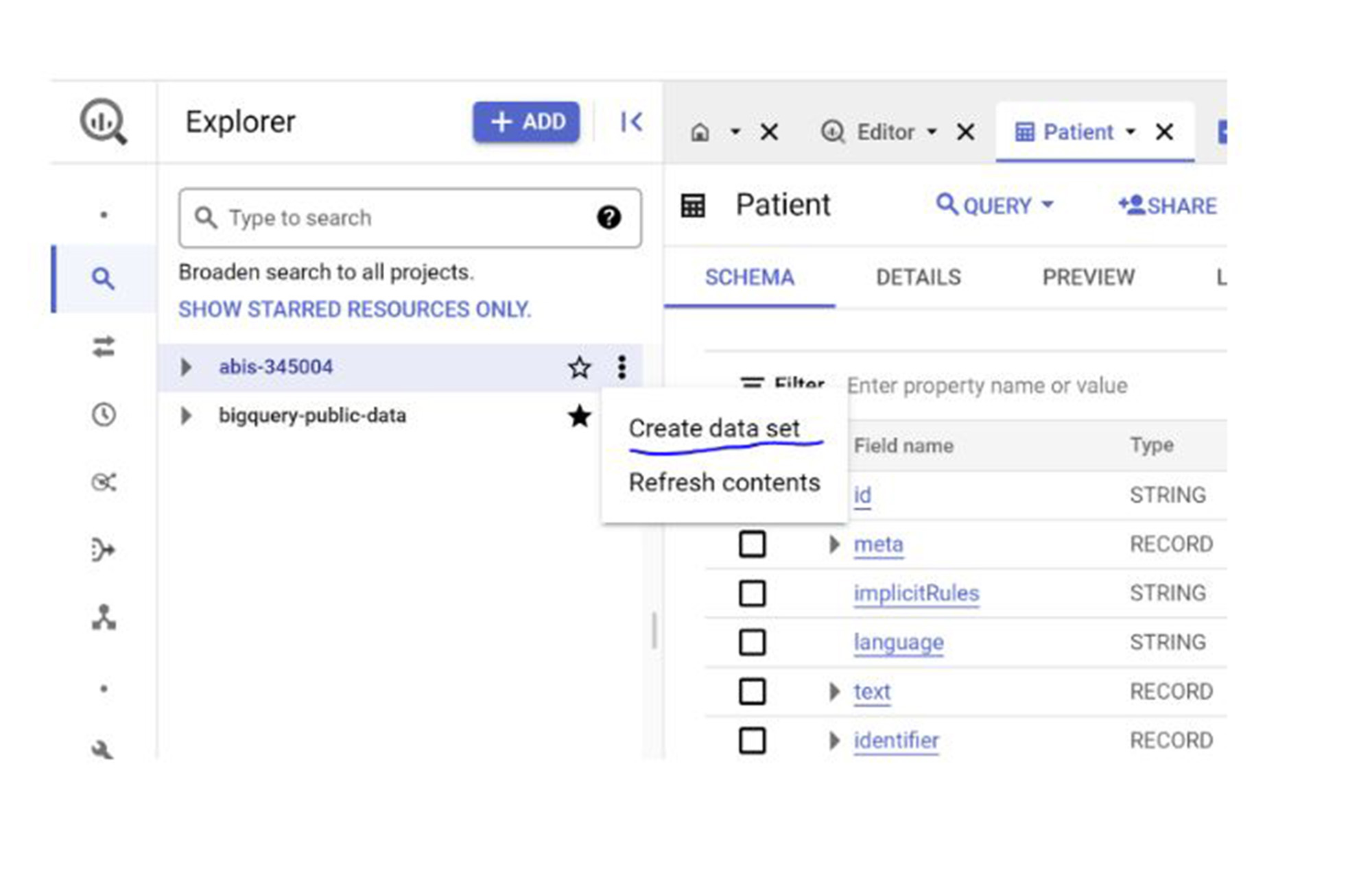Viewport: 1372px width, 888px height.
Task: Click the BigQuery logo icon
Action: [x=104, y=122]
